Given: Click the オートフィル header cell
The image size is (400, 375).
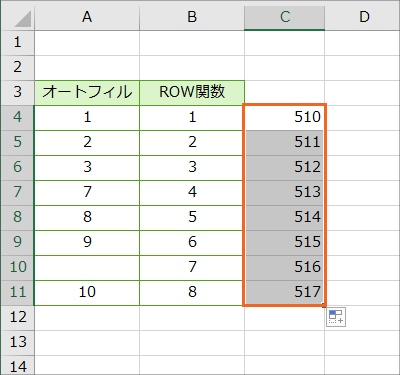Looking at the screenshot, I should (x=87, y=93).
